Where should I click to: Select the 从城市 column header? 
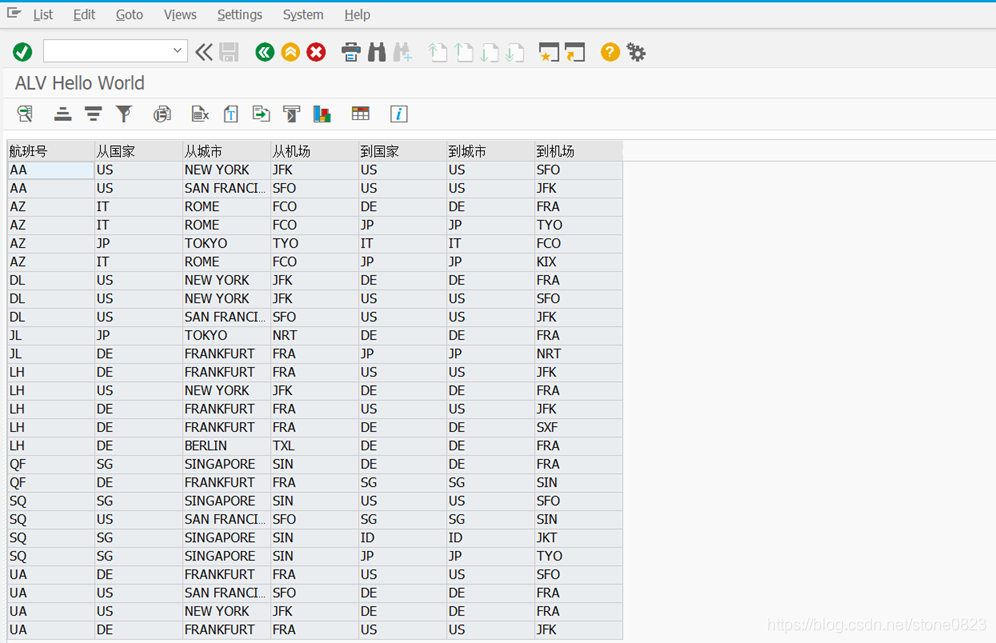[x=226, y=151]
